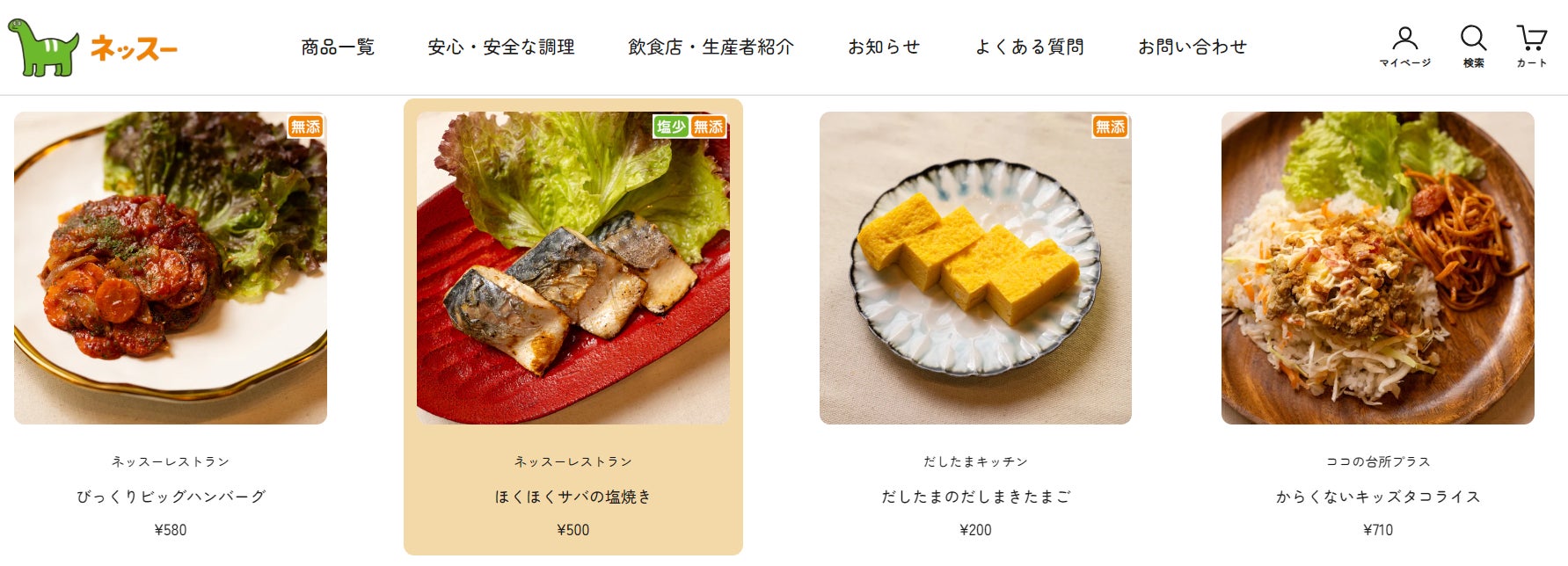Image resolution: width=1568 pixels, height=566 pixels.
Task: Click the 無添 badge on the tamagoyaki photo
Action: click(x=1110, y=127)
